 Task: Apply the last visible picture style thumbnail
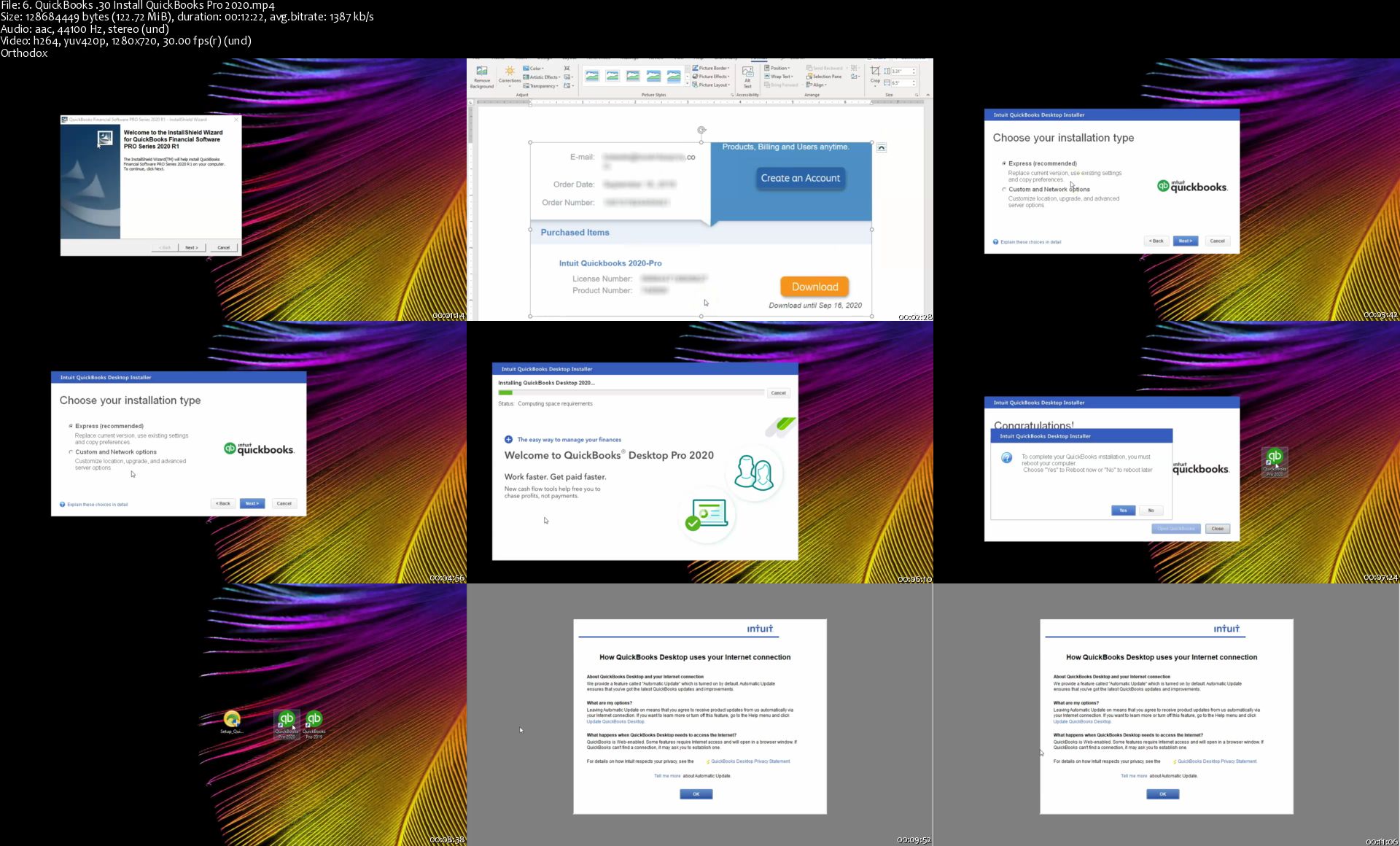pos(674,76)
